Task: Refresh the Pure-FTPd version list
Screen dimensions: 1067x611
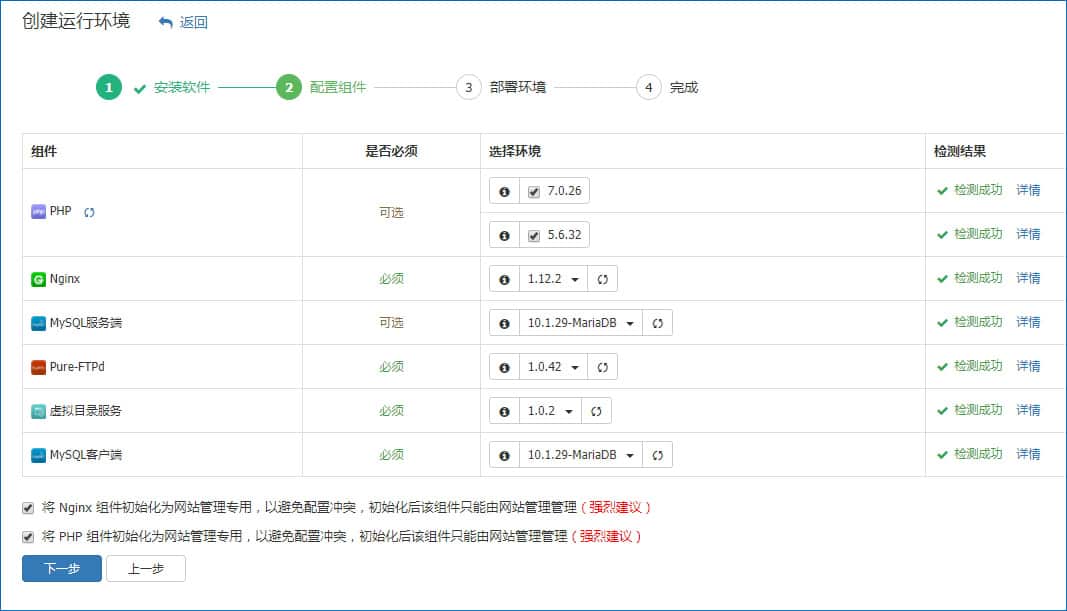Action: (602, 367)
